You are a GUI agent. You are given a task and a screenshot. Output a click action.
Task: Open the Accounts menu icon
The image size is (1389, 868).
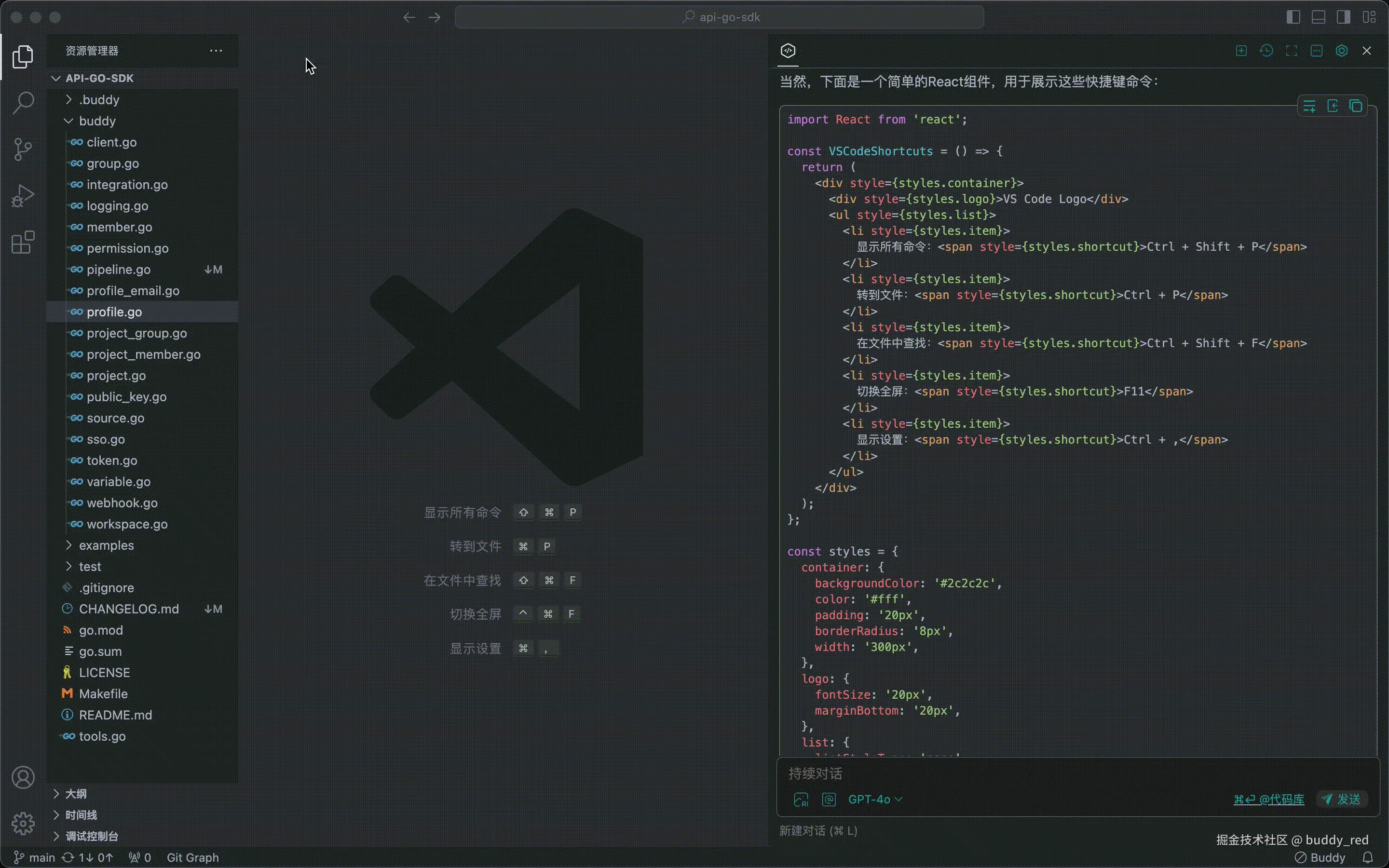click(23, 778)
